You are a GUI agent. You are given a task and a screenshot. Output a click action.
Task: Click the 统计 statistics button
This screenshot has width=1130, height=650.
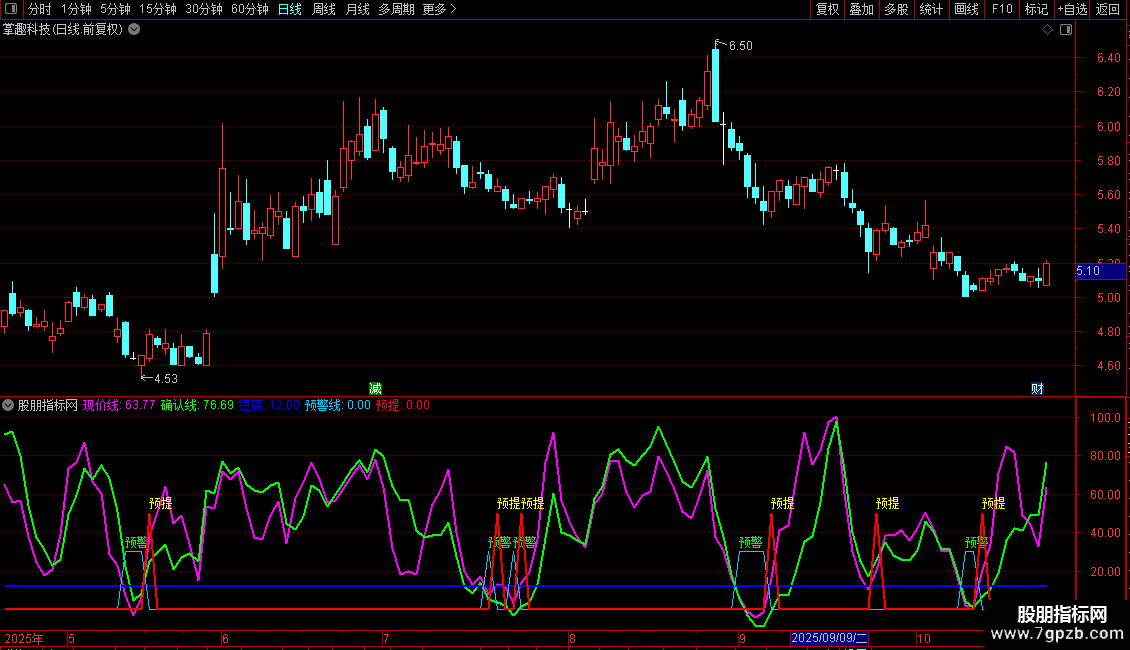pyautogui.click(x=931, y=9)
